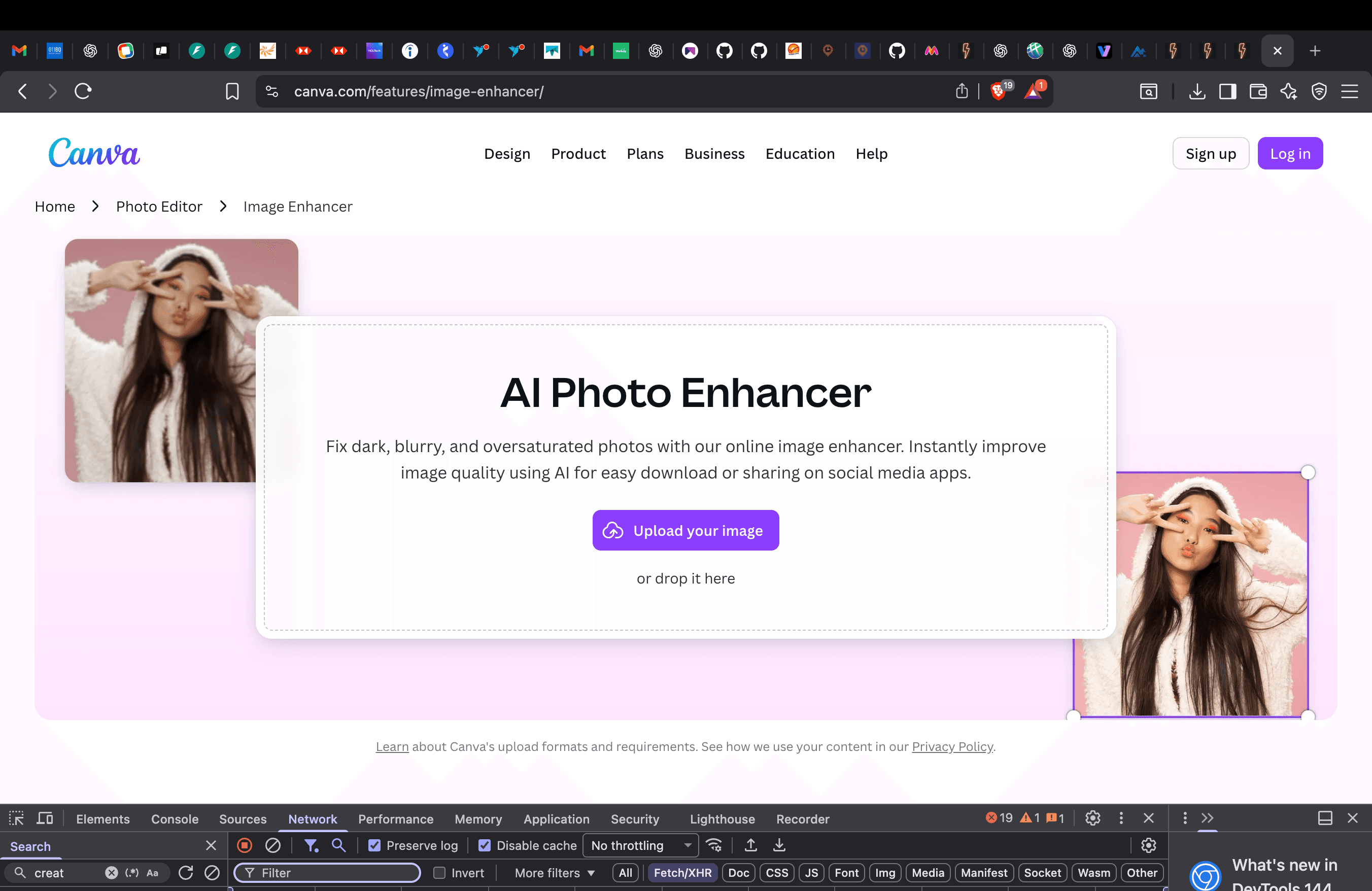The height and width of the screenshot is (891, 1372).
Task: Click the inspect element picker icon
Action: point(16,818)
